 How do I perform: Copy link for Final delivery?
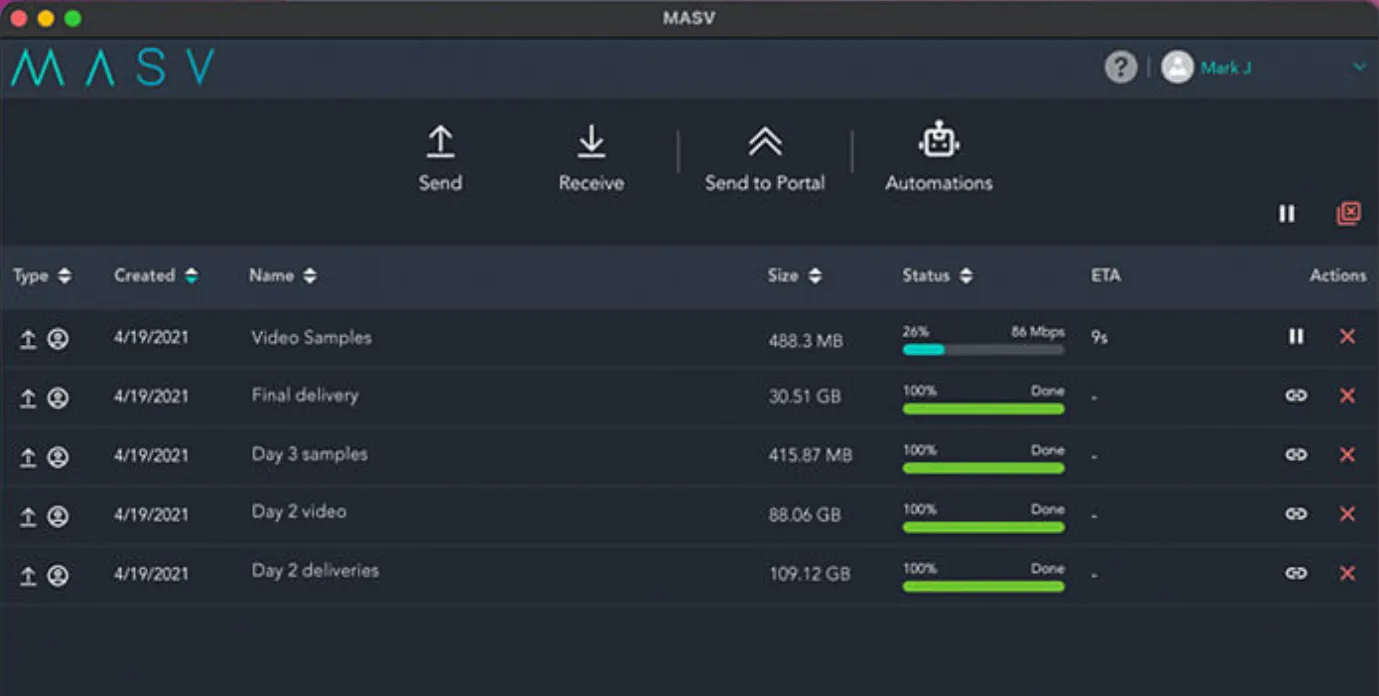click(x=1296, y=396)
